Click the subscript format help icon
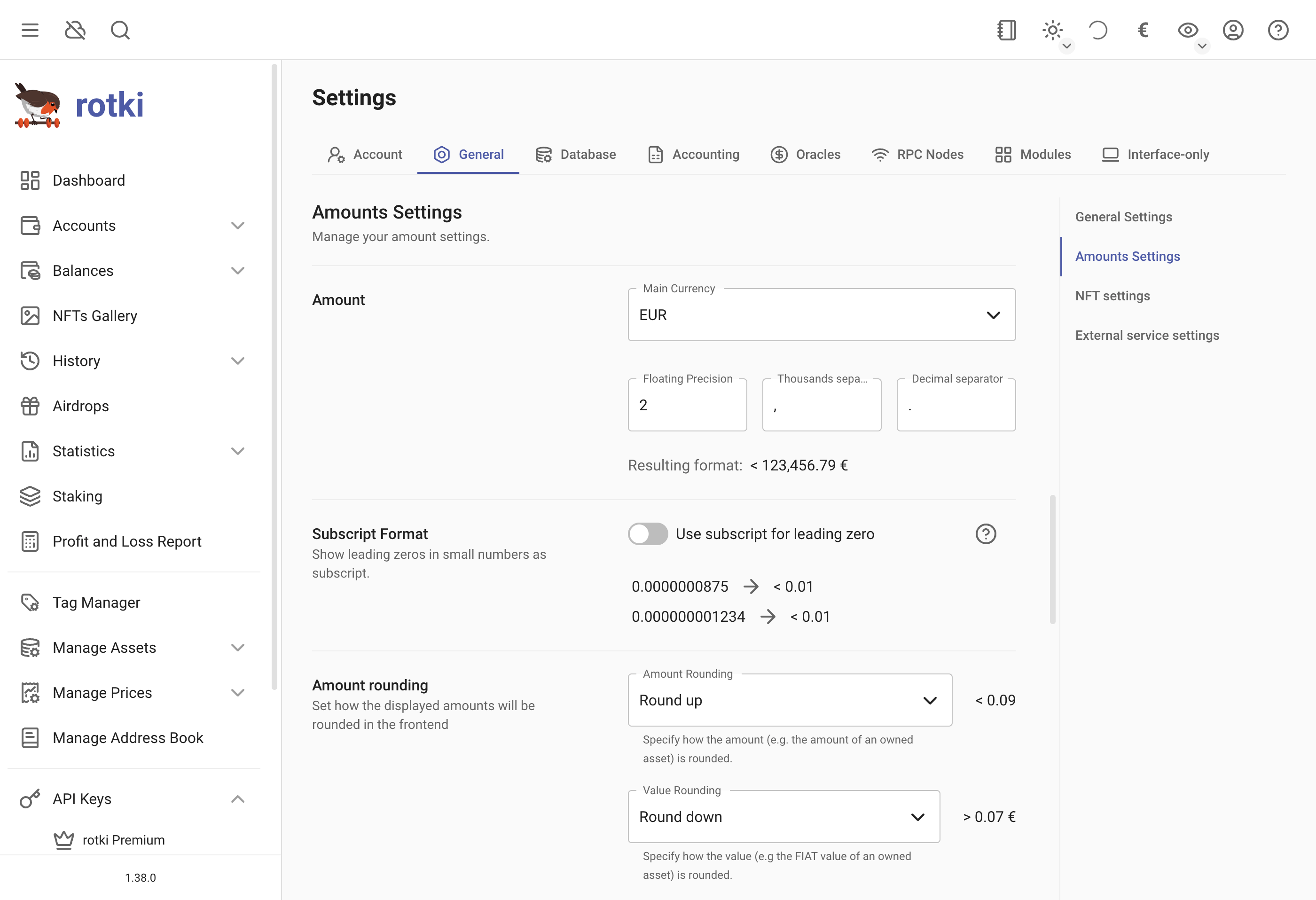Viewport: 1316px width, 900px height. 986,533
